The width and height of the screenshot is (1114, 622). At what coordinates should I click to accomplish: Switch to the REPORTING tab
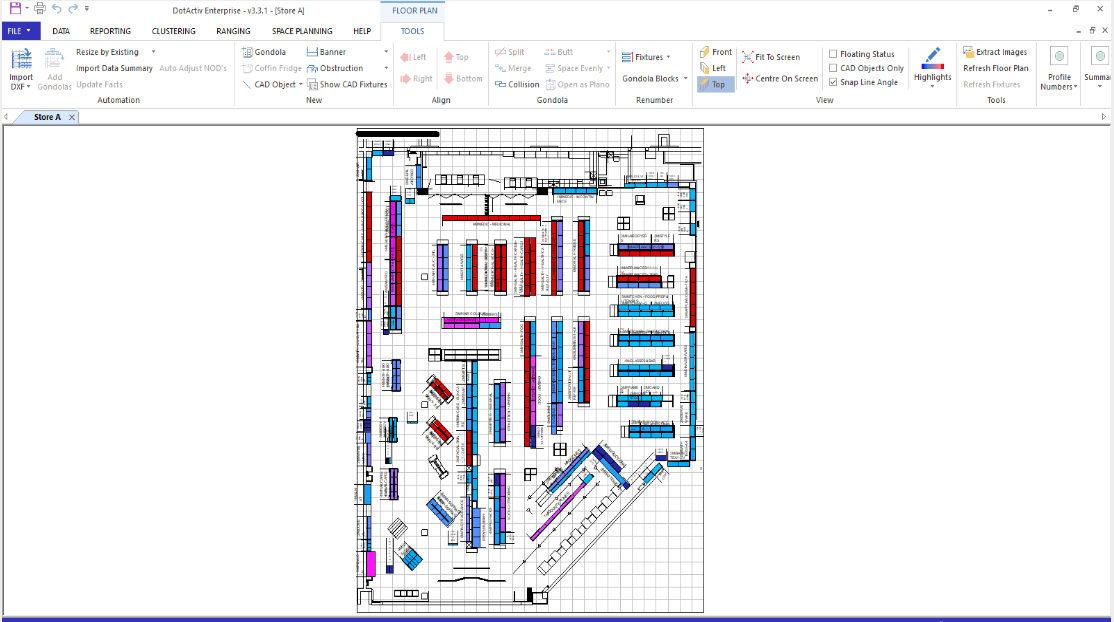(x=110, y=31)
